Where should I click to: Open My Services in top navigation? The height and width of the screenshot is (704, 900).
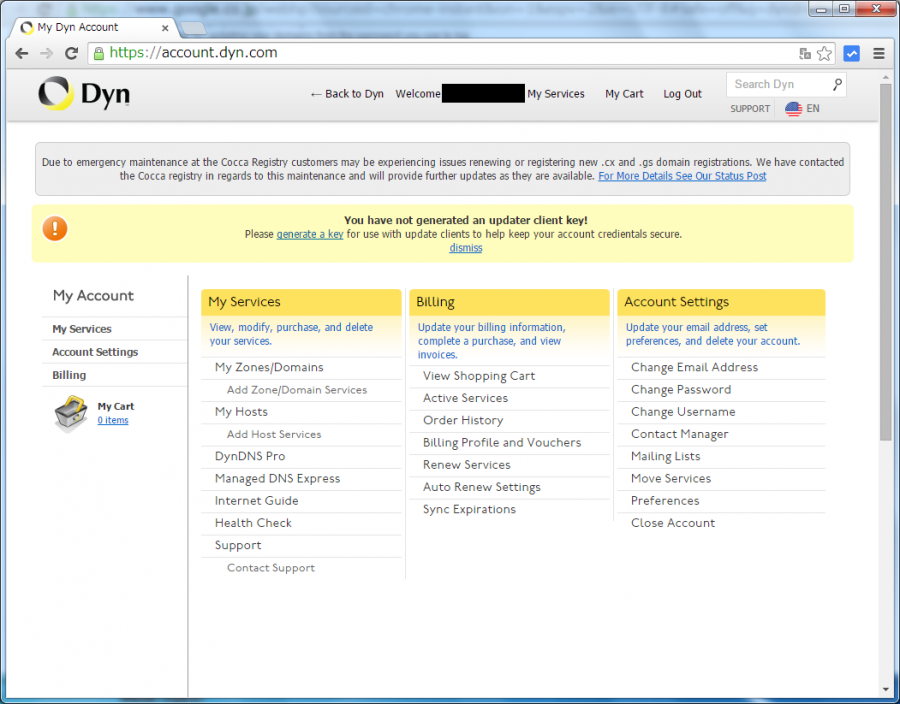[556, 94]
